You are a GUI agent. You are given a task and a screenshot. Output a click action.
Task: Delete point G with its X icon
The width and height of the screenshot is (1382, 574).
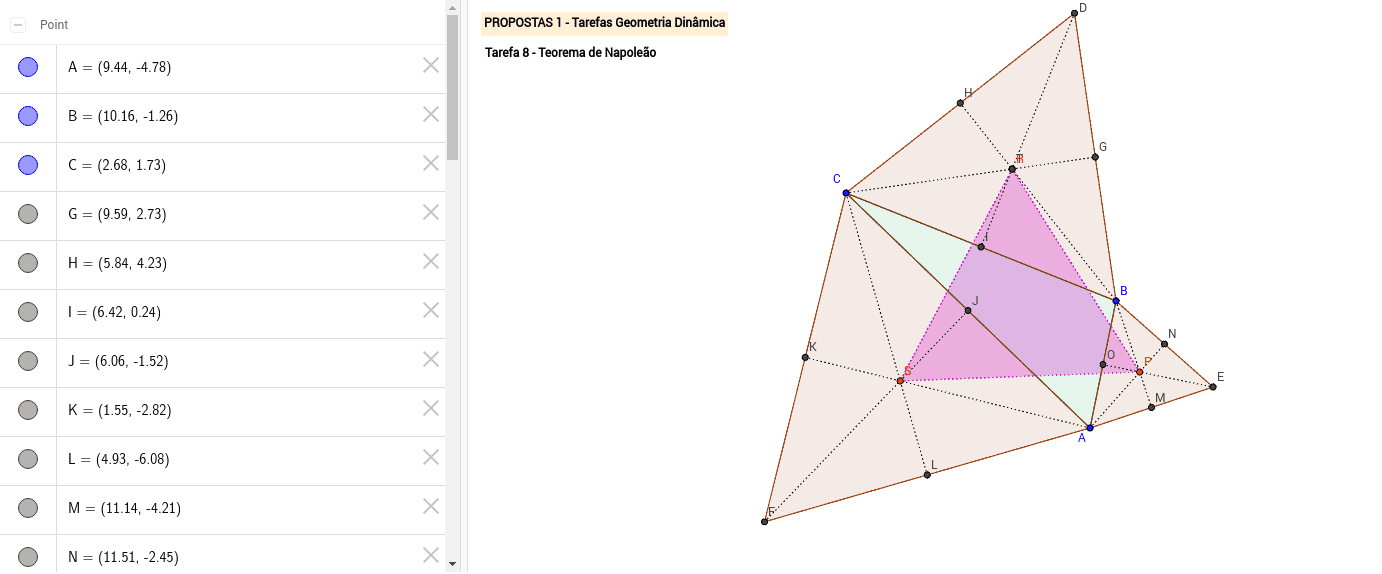[x=431, y=212]
